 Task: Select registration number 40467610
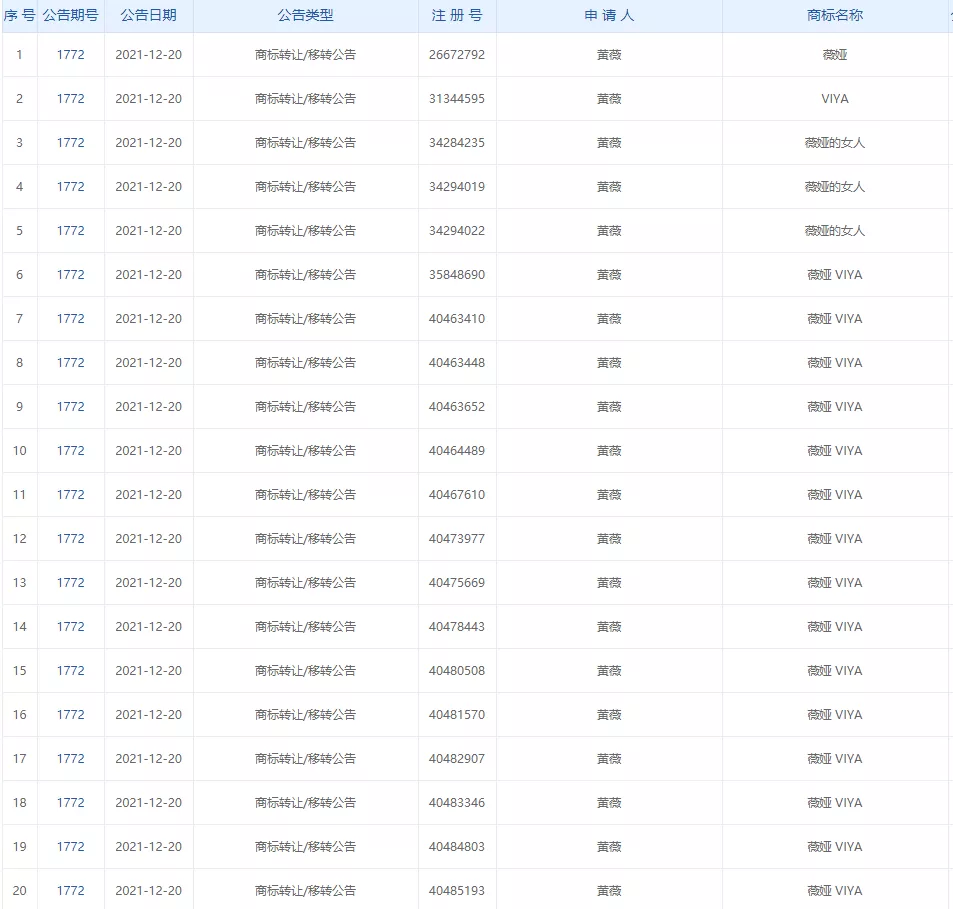pos(457,495)
